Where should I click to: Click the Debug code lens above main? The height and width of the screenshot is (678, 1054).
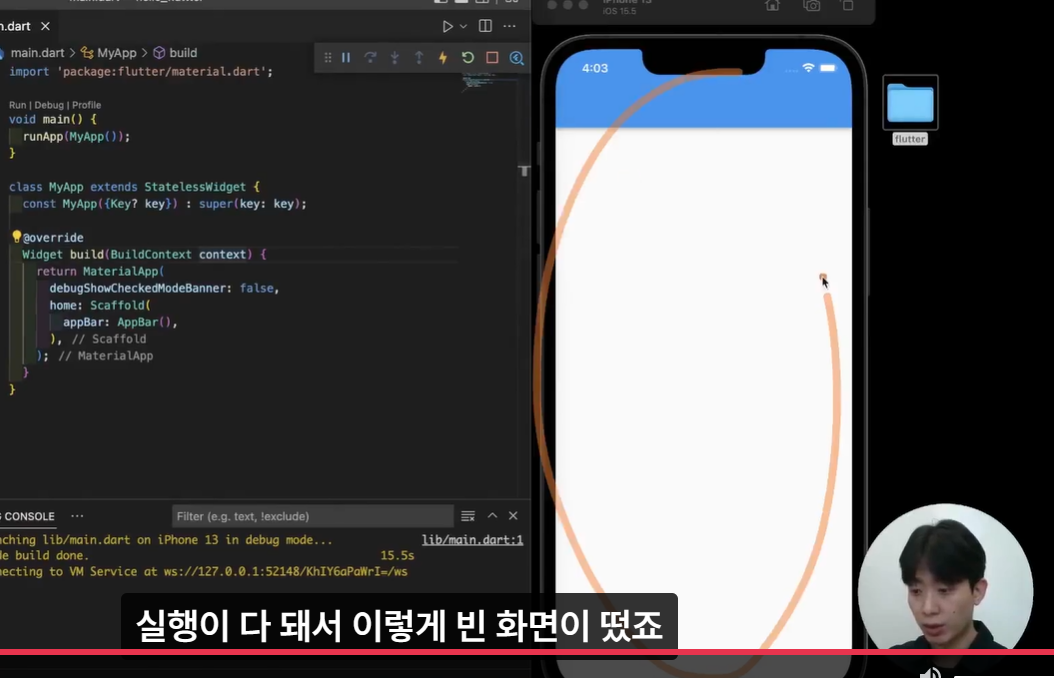pyautogui.click(x=49, y=105)
